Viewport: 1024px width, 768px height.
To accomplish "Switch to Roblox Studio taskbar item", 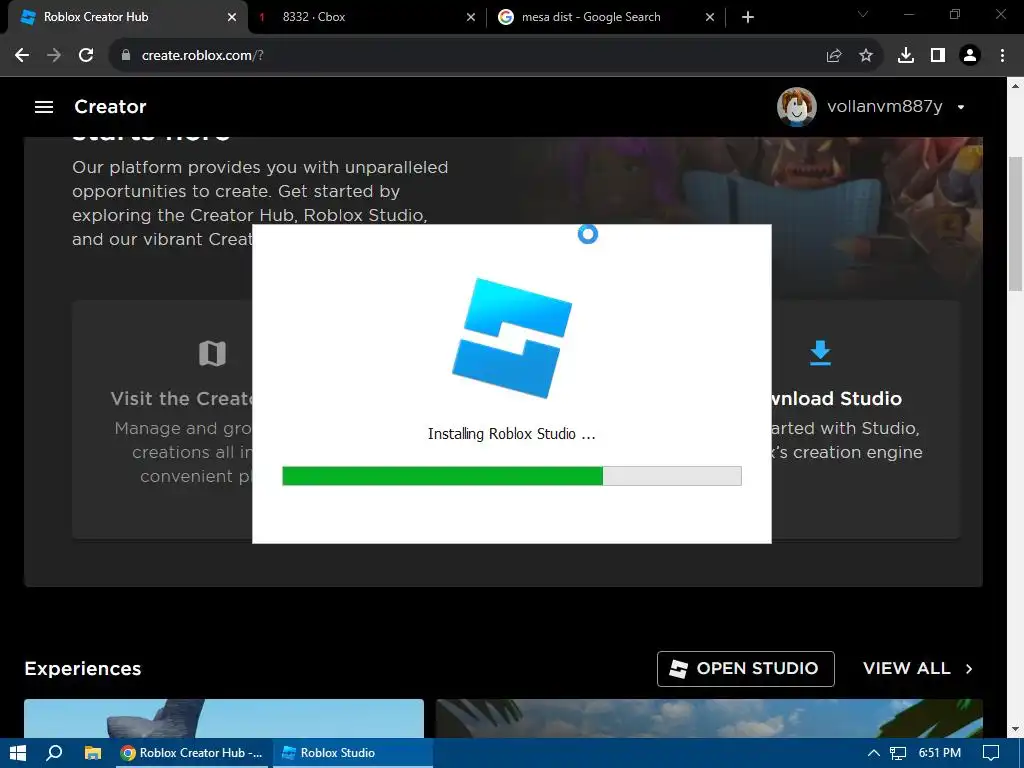I will pos(353,753).
